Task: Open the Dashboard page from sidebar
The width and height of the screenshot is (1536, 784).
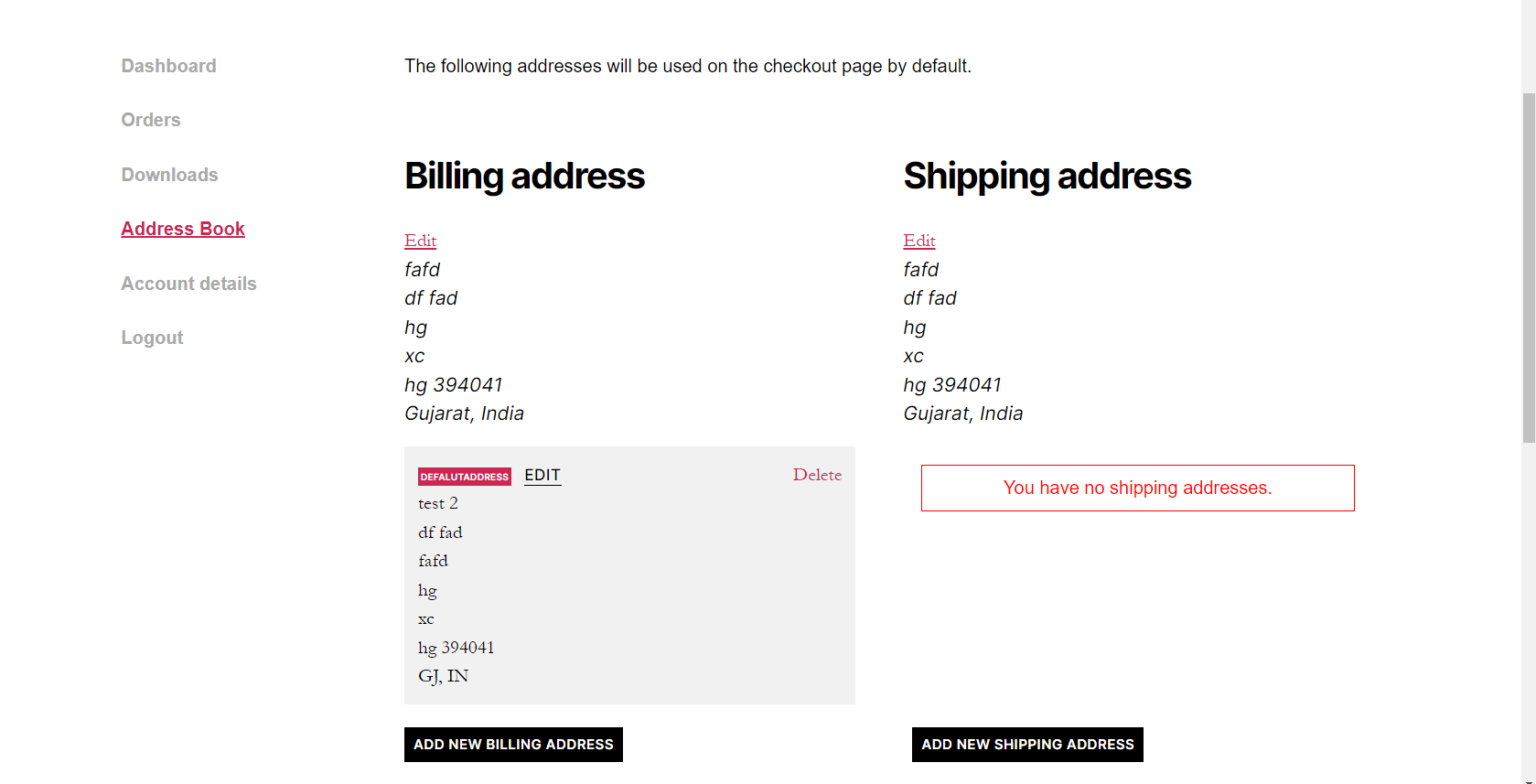Action: click(168, 65)
